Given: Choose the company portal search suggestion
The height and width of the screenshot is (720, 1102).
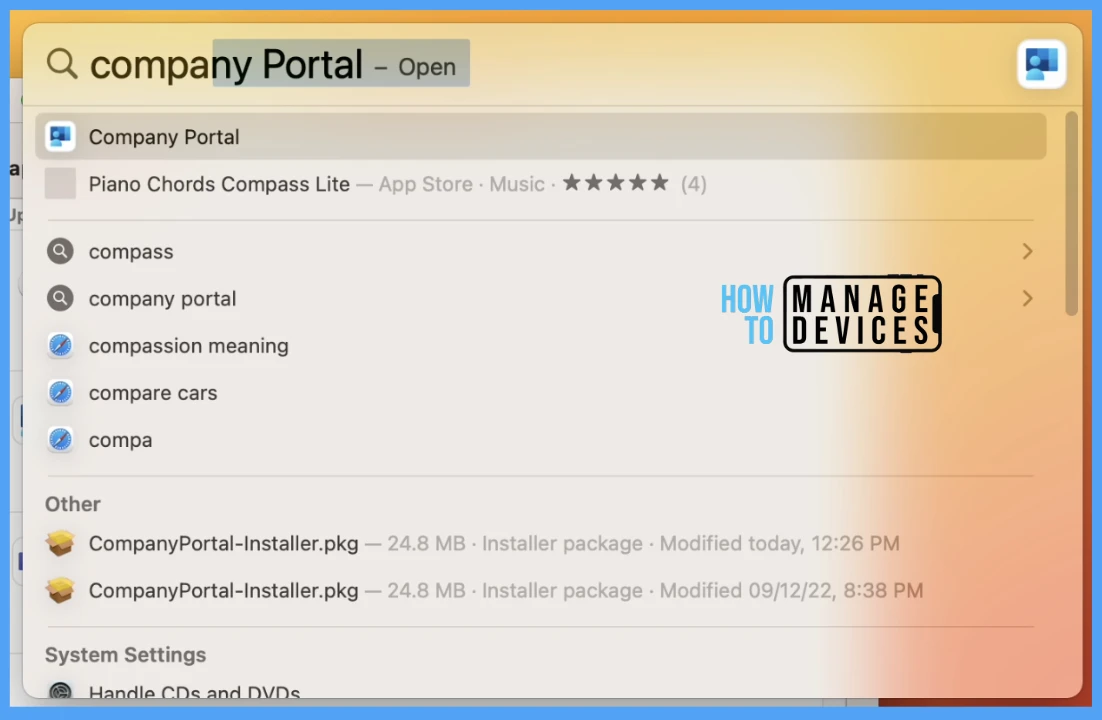Looking at the screenshot, I should pyautogui.click(x=540, y=298).
